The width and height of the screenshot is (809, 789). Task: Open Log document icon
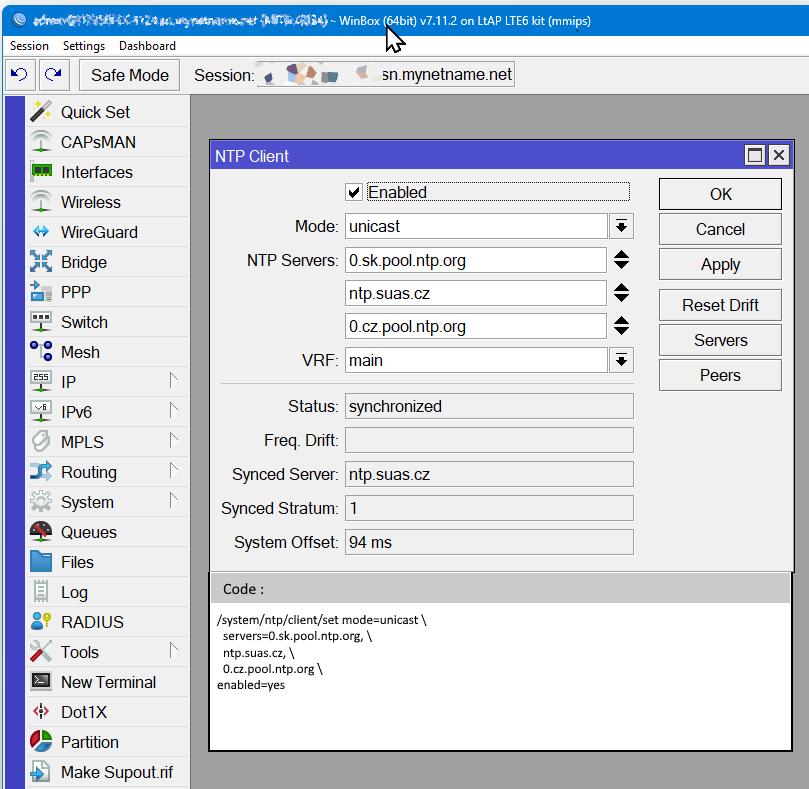[x=41, y=591]
